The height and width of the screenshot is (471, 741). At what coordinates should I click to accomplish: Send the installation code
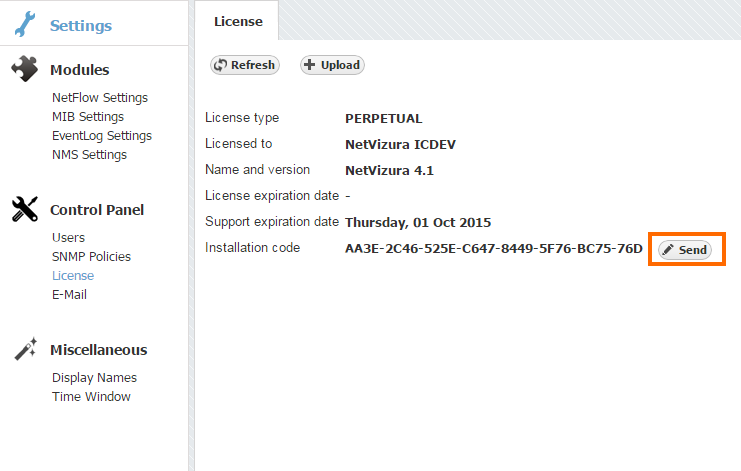[685, 250]
